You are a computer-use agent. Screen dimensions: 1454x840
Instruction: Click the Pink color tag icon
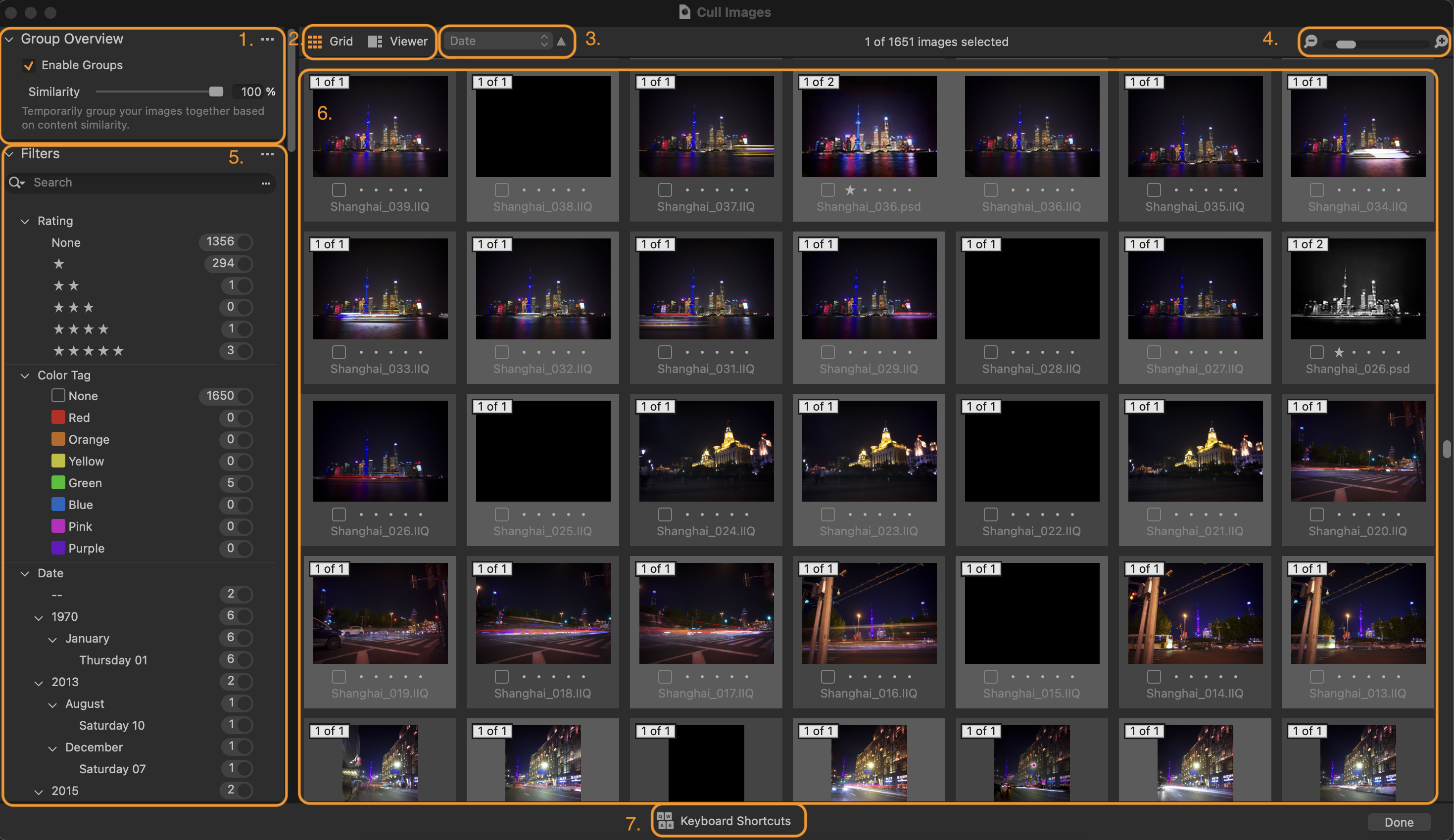click(x=58, y=526)
